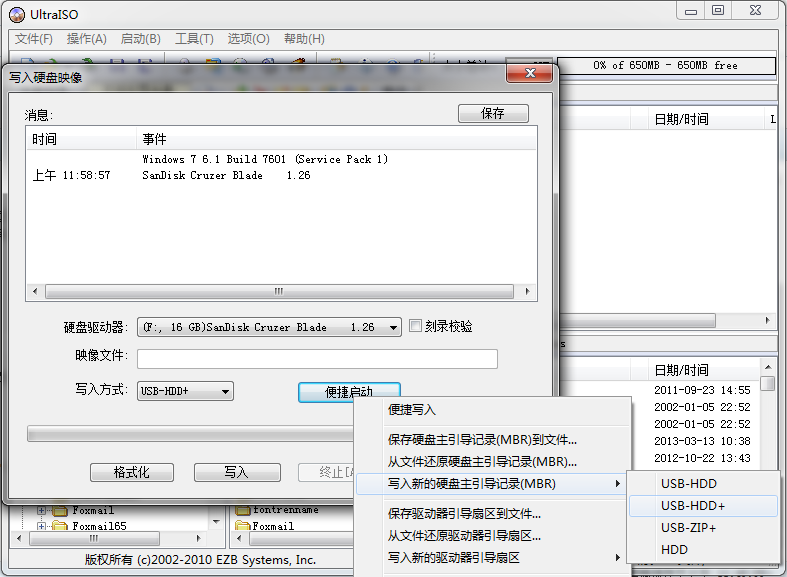Click lower 日期/时间 column header in UltraISO

tap(704, 370)
